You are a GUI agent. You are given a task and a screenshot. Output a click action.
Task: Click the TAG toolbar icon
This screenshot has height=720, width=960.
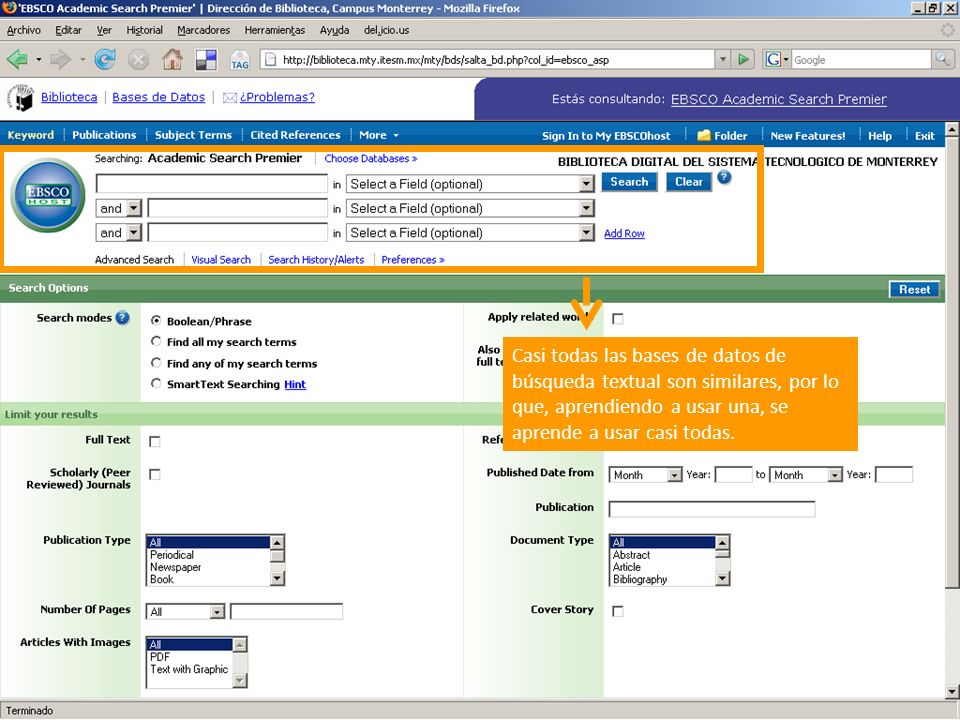point(239,60)
